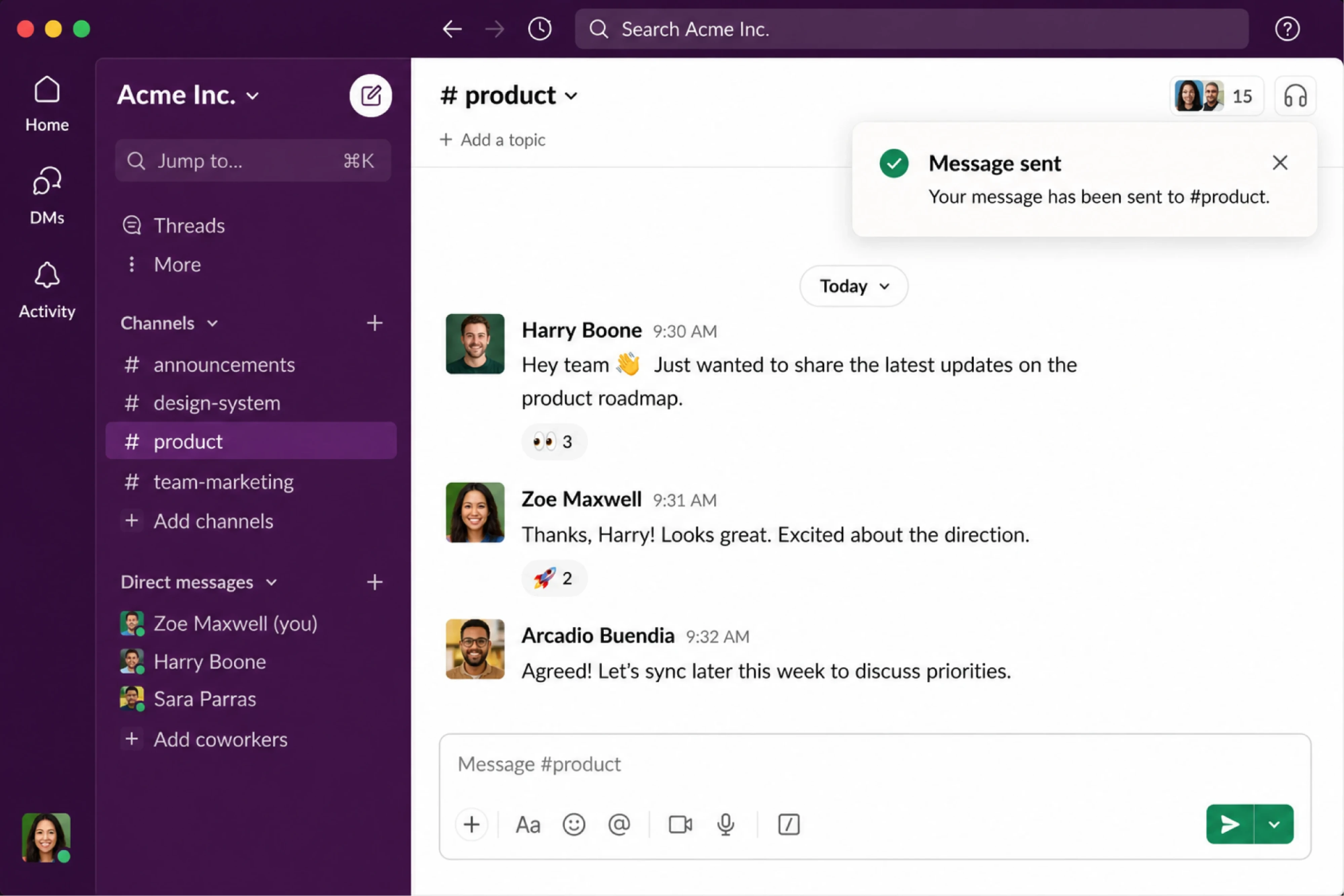Start a huddle with headphones icon
The width and height of the screenshot is (1344, 896).
click(1295, 96)
